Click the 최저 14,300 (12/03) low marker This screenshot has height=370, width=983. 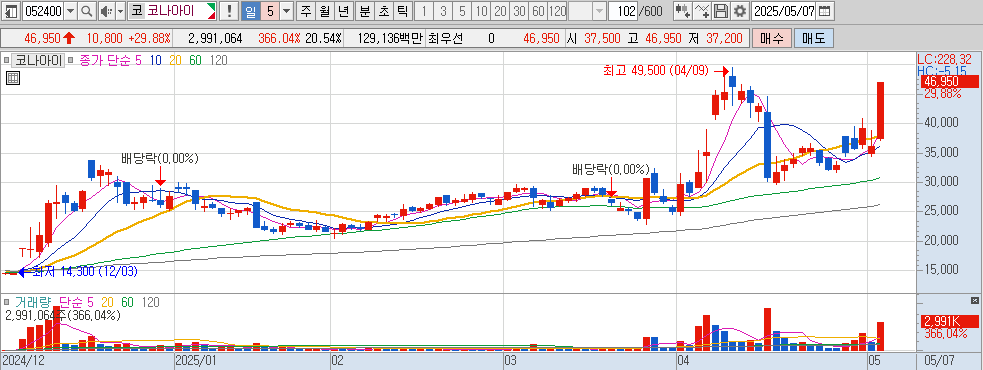[84, 272]
